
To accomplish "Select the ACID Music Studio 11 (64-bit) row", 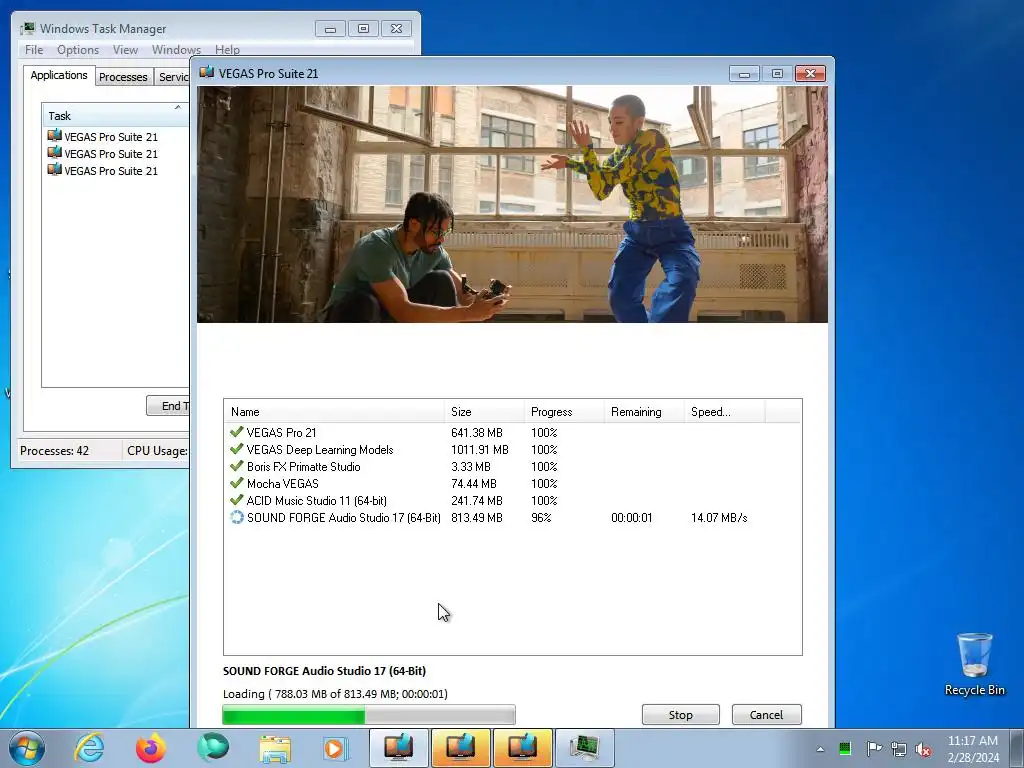I will [513, 500].
